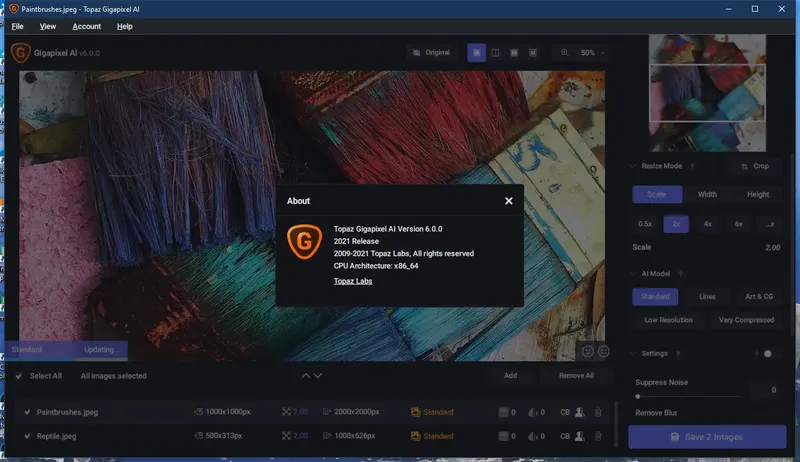
Task: Collapse the Settings section
Action: [633, 353]
